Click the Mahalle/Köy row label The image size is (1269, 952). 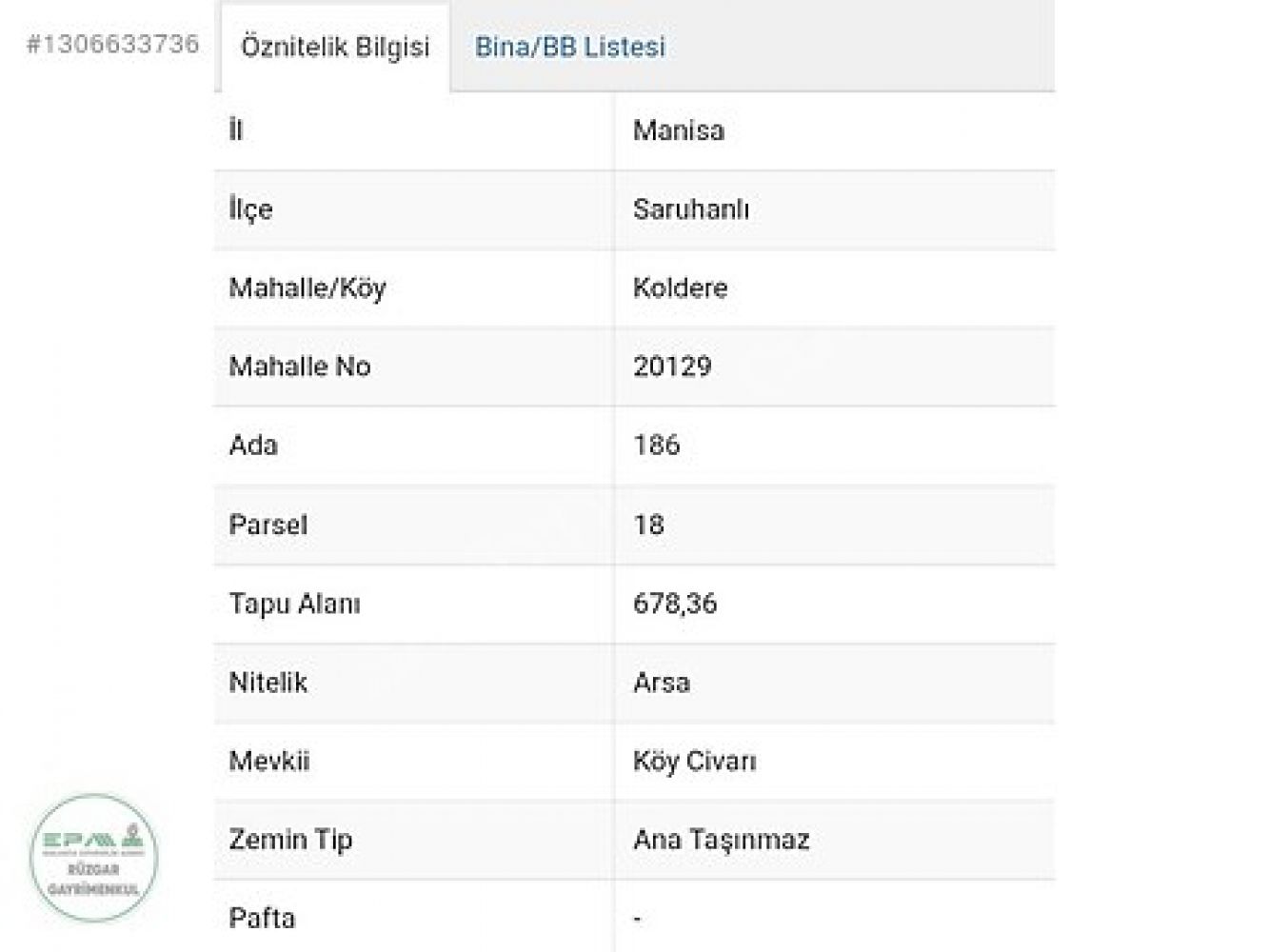coord(307,288)
